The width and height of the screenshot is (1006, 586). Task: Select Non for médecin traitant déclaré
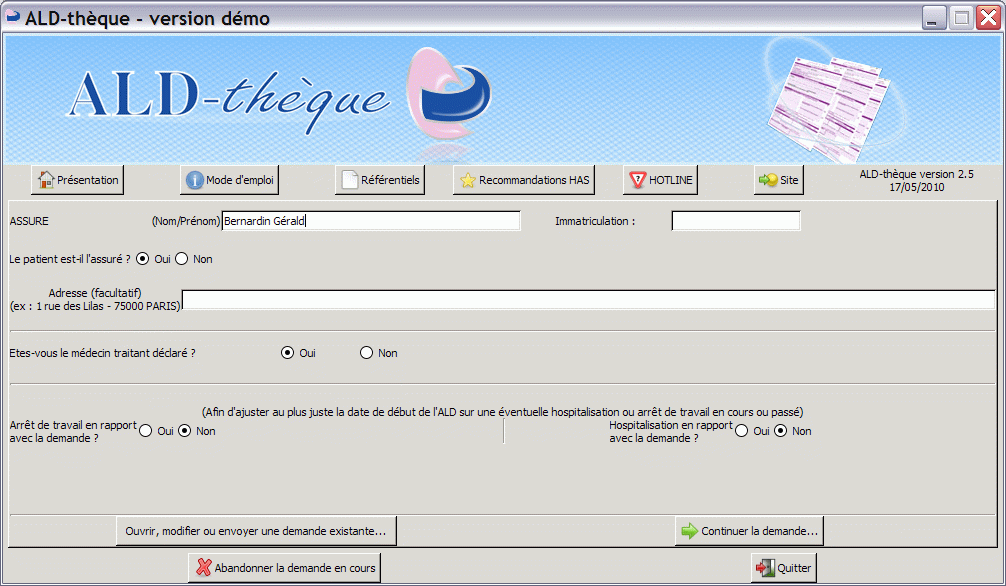[x=366, y=352]
